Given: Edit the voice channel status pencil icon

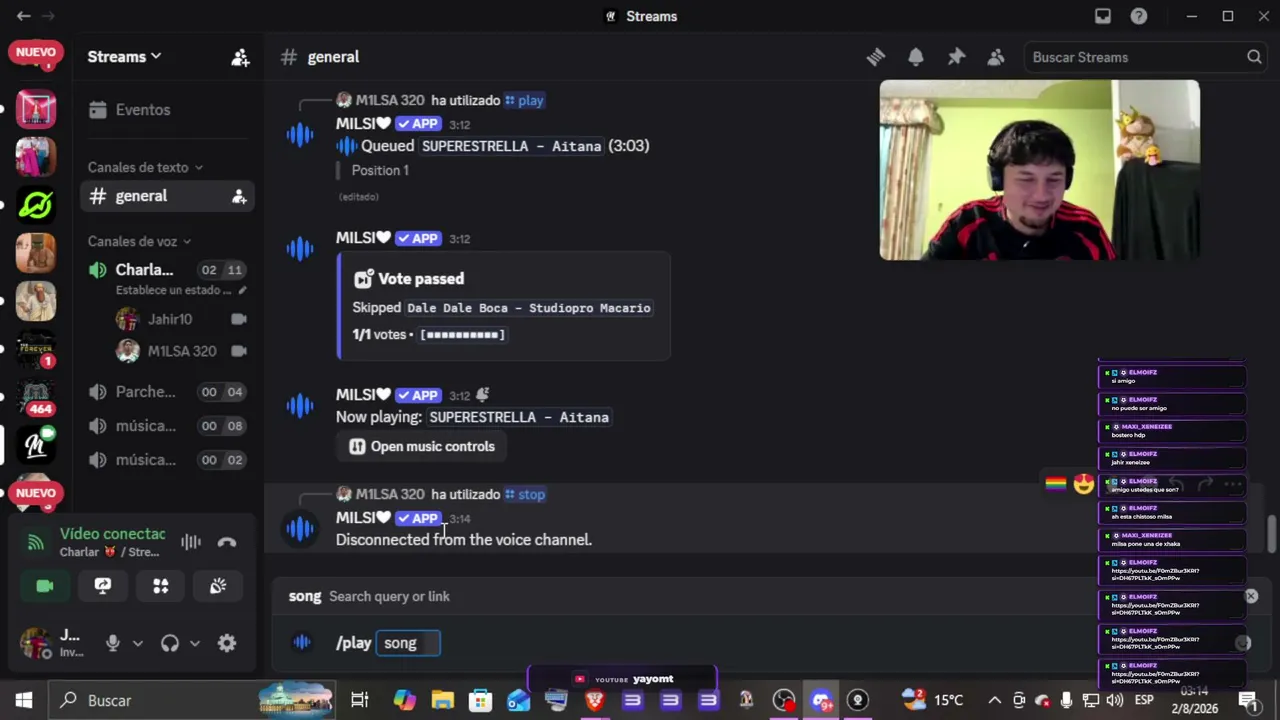Looking at the screenshot, I should pyautogui.click(x=242, y=290).
